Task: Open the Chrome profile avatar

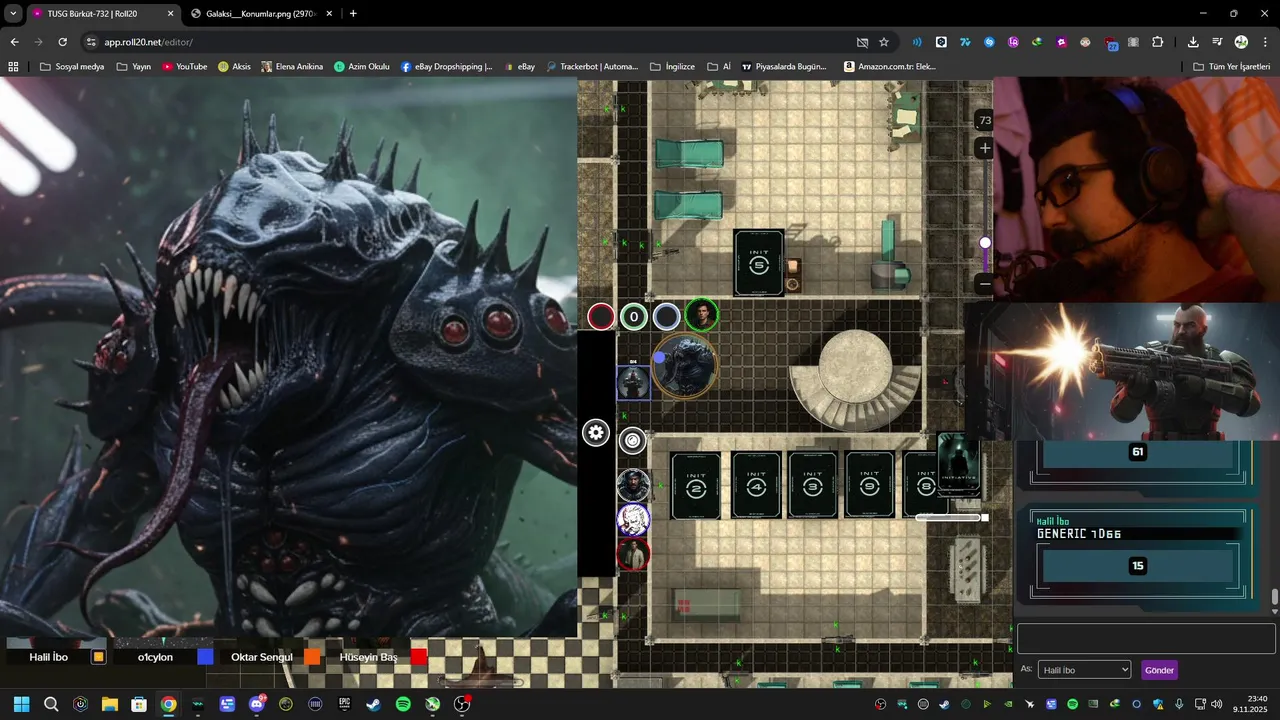Action: point(1241,42)
